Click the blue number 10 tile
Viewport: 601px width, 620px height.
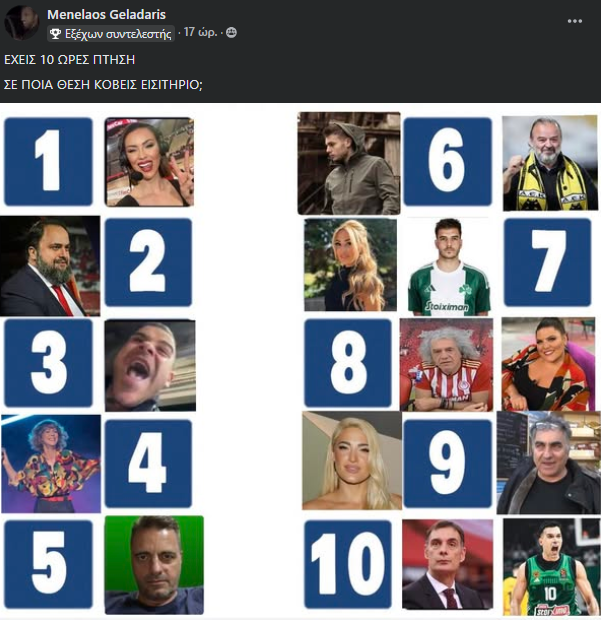[x=348, y=564]
